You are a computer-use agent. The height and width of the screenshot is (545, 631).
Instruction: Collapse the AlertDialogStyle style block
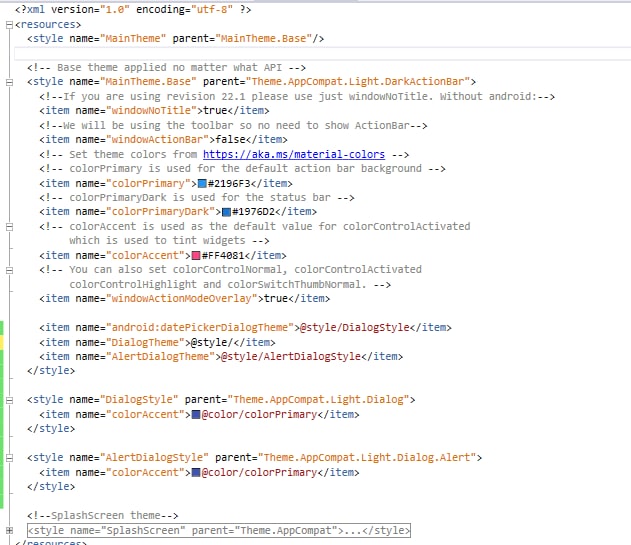point(9,458)
